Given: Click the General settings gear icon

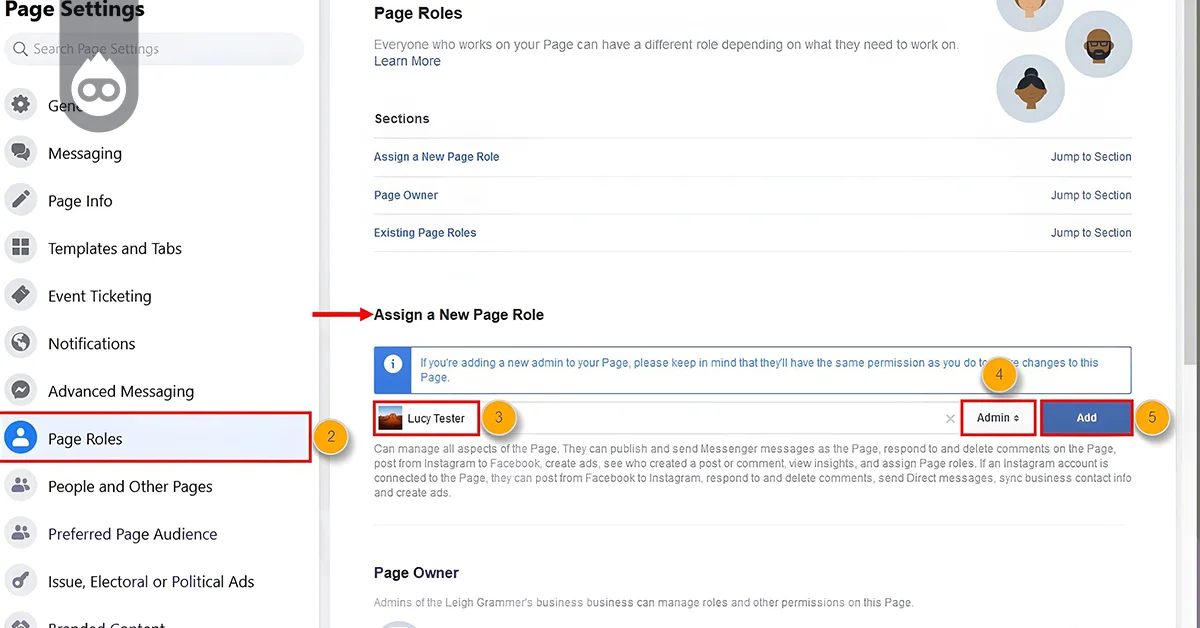Looking at the screenshot, I should click(21, 104).
